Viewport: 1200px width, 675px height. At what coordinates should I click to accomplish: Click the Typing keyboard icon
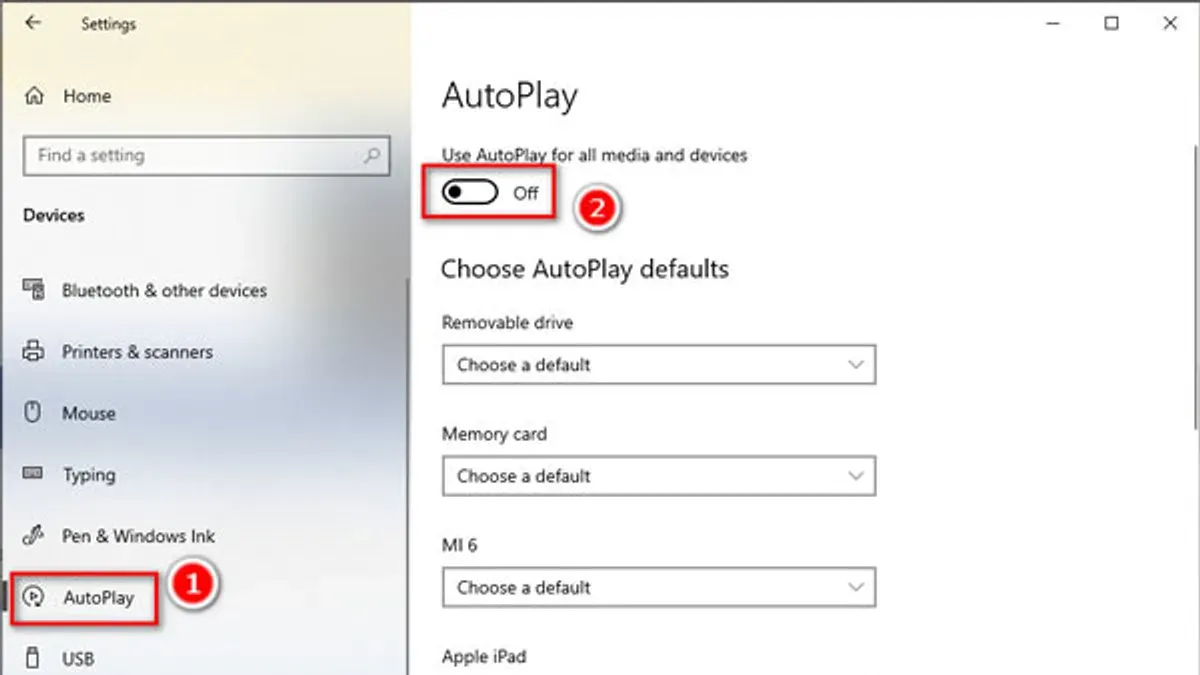33,474
